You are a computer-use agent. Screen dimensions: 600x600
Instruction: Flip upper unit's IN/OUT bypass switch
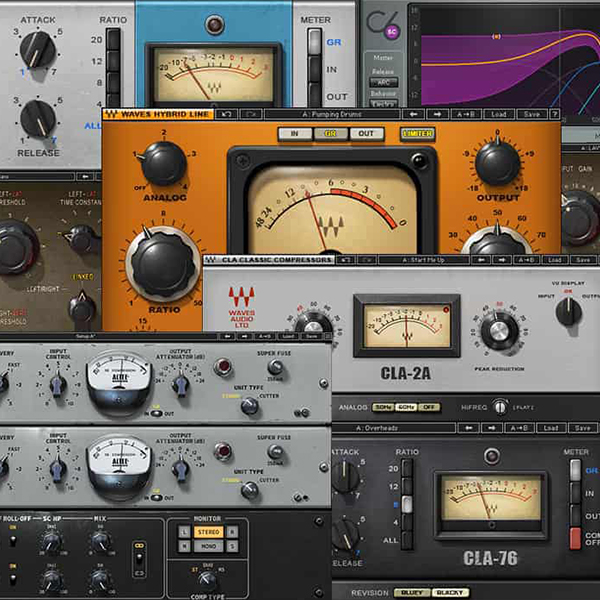point(156,414)
